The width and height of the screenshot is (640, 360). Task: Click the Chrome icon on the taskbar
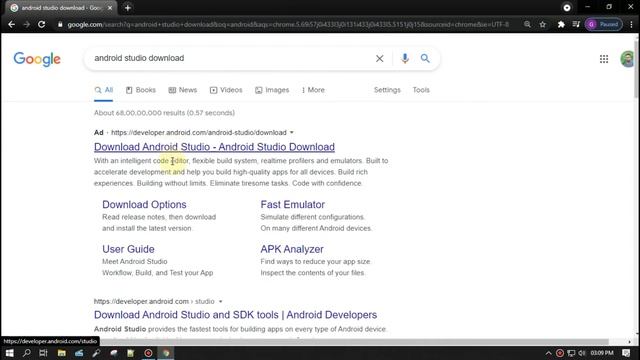pos(166,353)
